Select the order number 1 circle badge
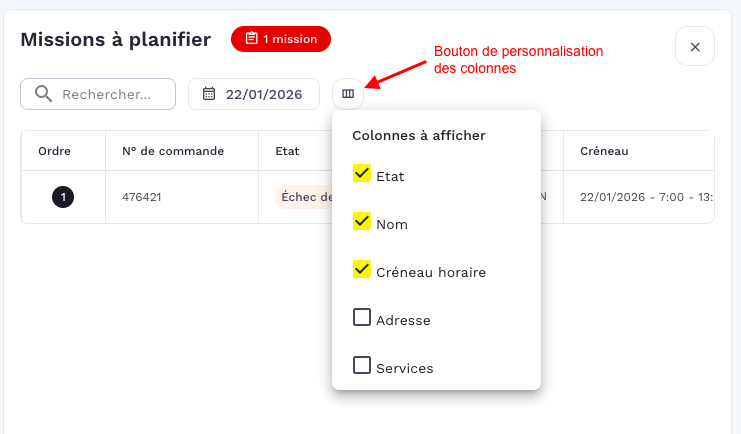 63,197
